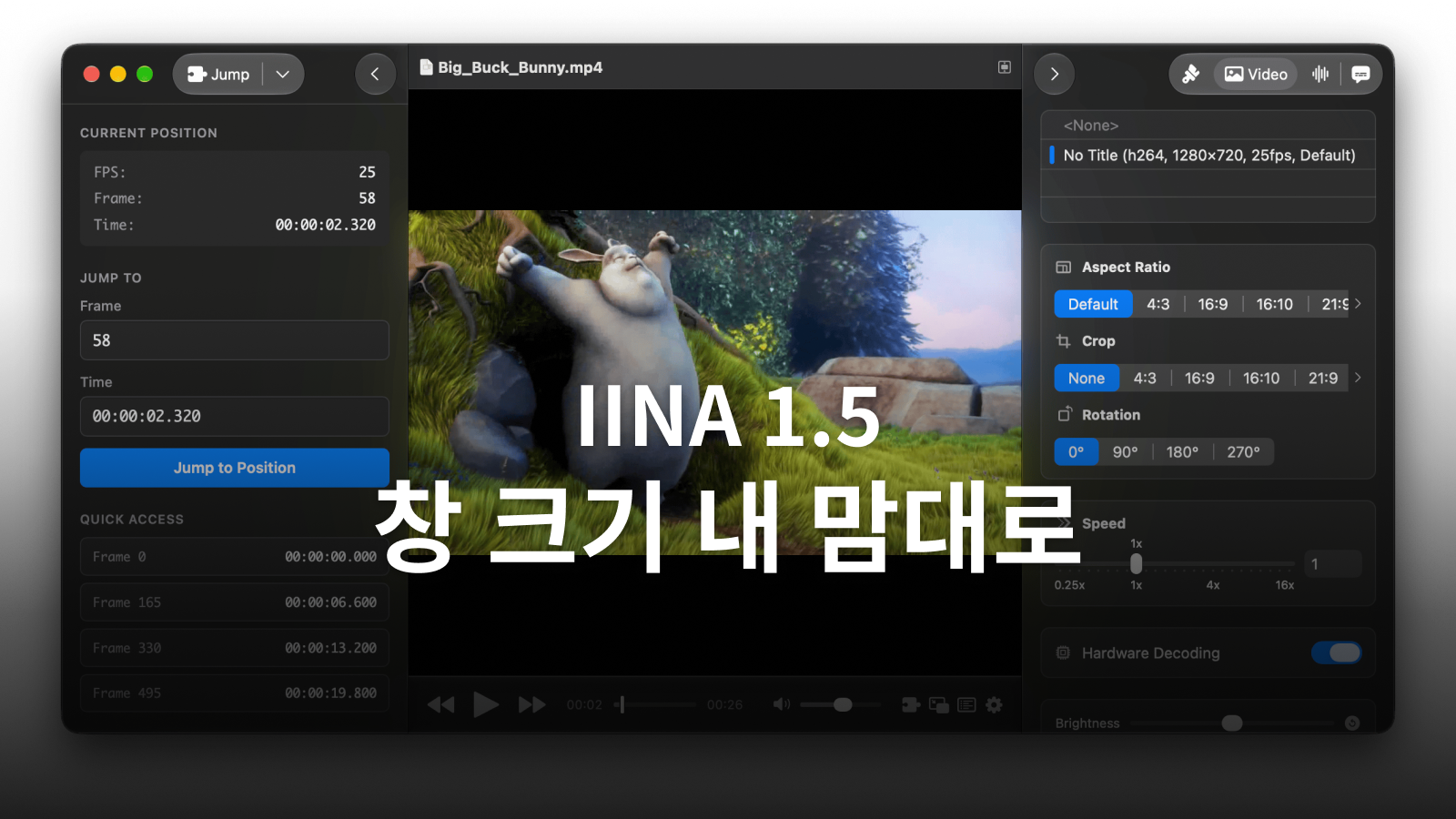Open the Subtitles tab speech bubble icon

(x=1360, y=74)
